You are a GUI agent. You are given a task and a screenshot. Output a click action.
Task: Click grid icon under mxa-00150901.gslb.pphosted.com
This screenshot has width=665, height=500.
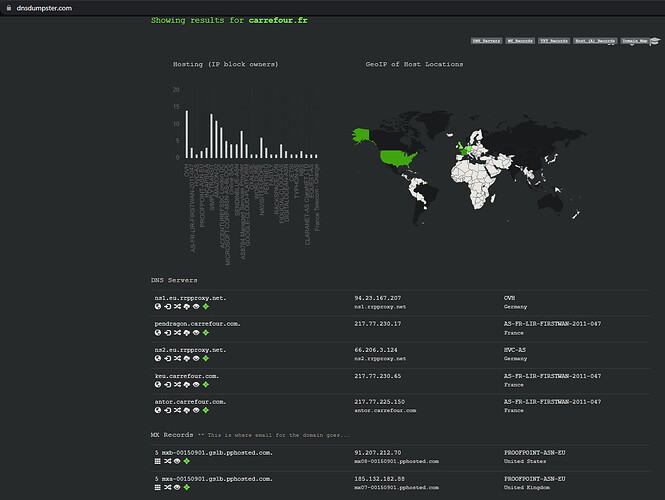[158, 487]
